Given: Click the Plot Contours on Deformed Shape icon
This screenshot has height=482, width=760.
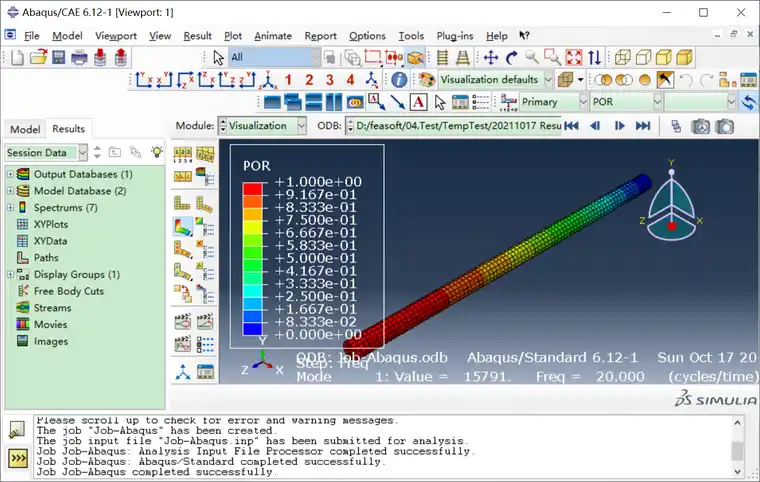Looking at the screenshot, I should [x=183, y=227].
